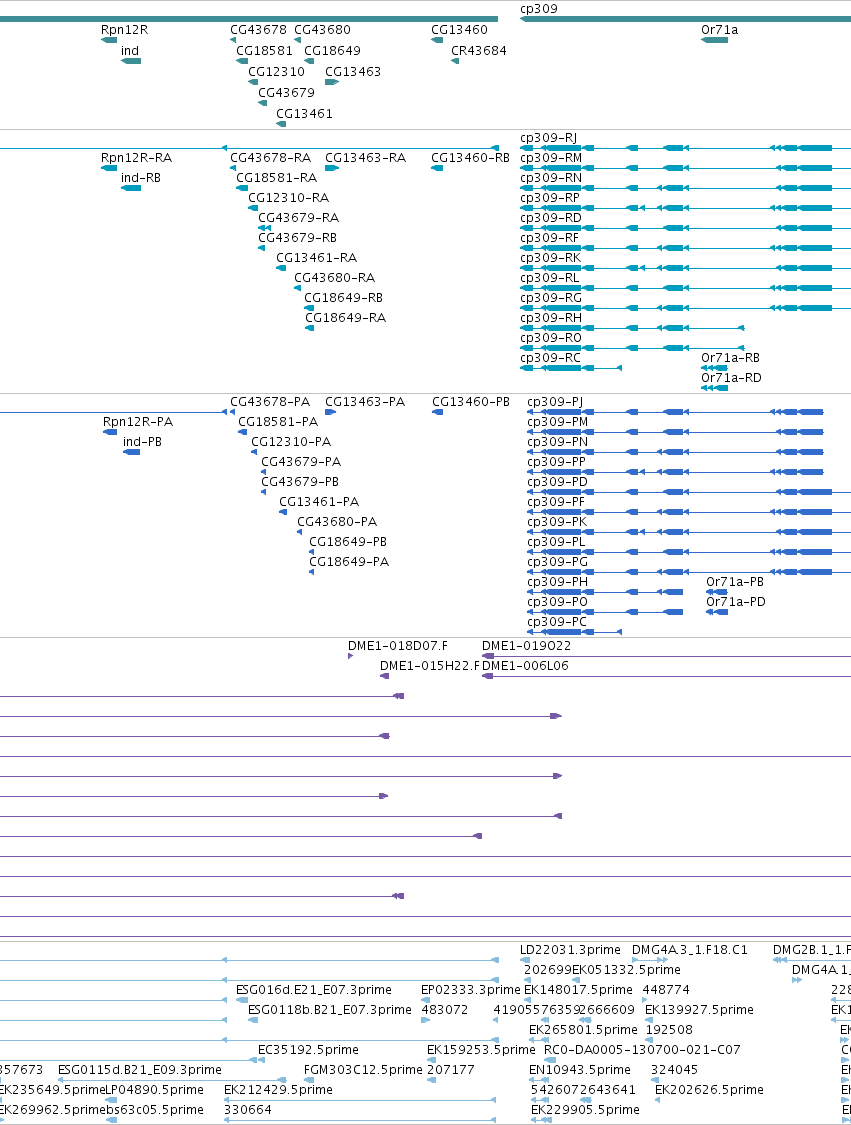The height and width of the screenshot is (1125, 851).
Task: Click protein CG12310-PA label
Action: click(x=291, y=442)
